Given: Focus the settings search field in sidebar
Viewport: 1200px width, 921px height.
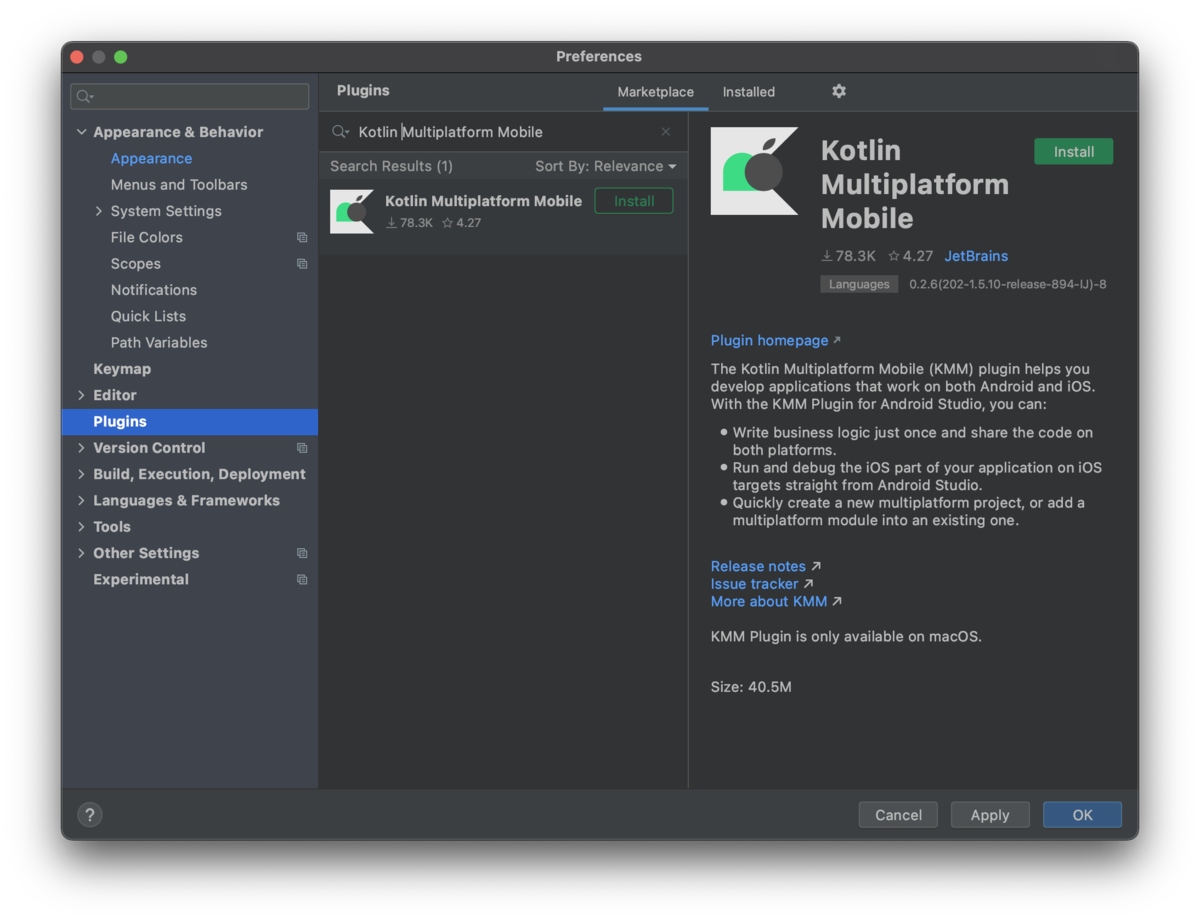Looking at the screenshot, I should pos(190,96).
